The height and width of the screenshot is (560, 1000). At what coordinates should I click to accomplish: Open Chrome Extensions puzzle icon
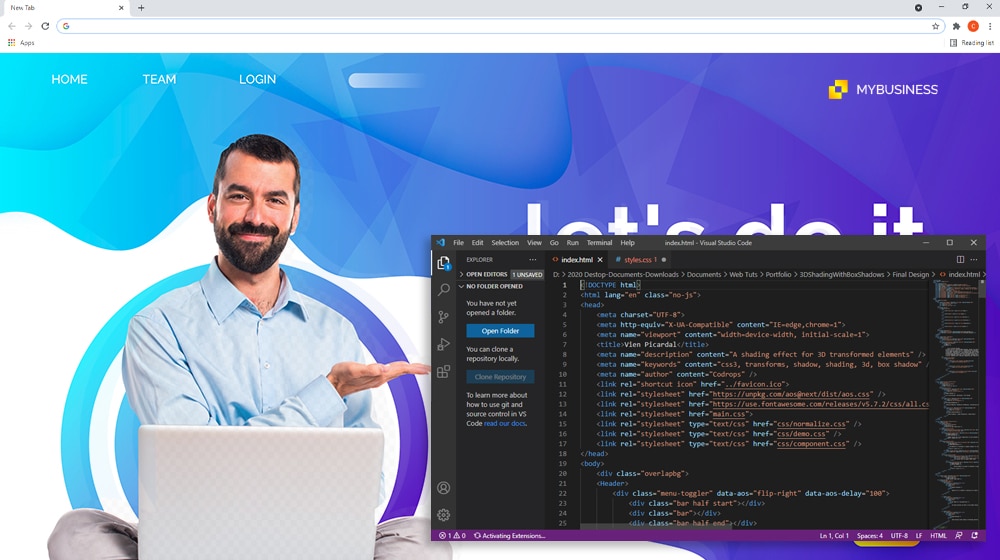[956, 26]
